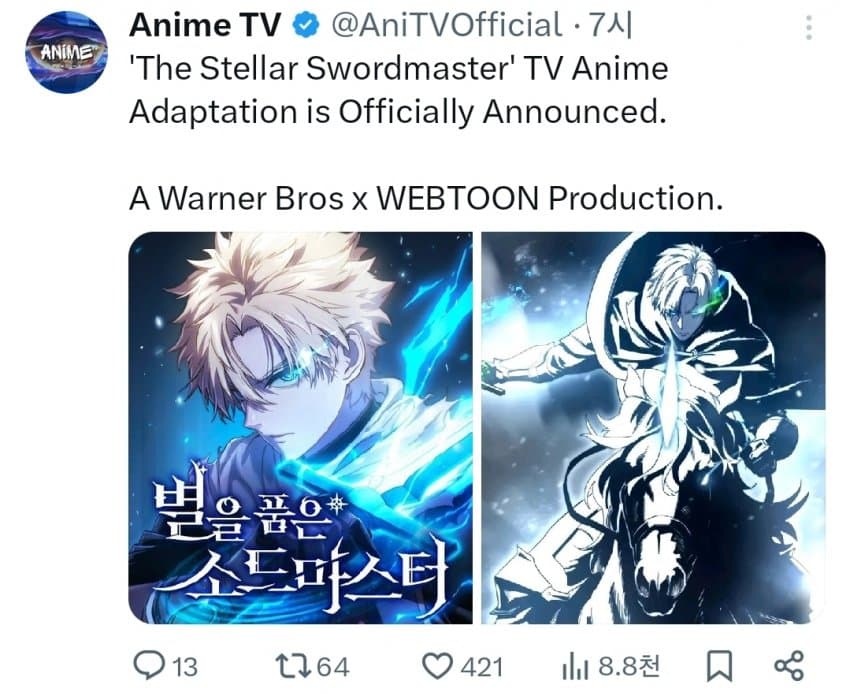Open the @AniTVOfficial handle link
850x695 pixels.
tap(446, 25)
